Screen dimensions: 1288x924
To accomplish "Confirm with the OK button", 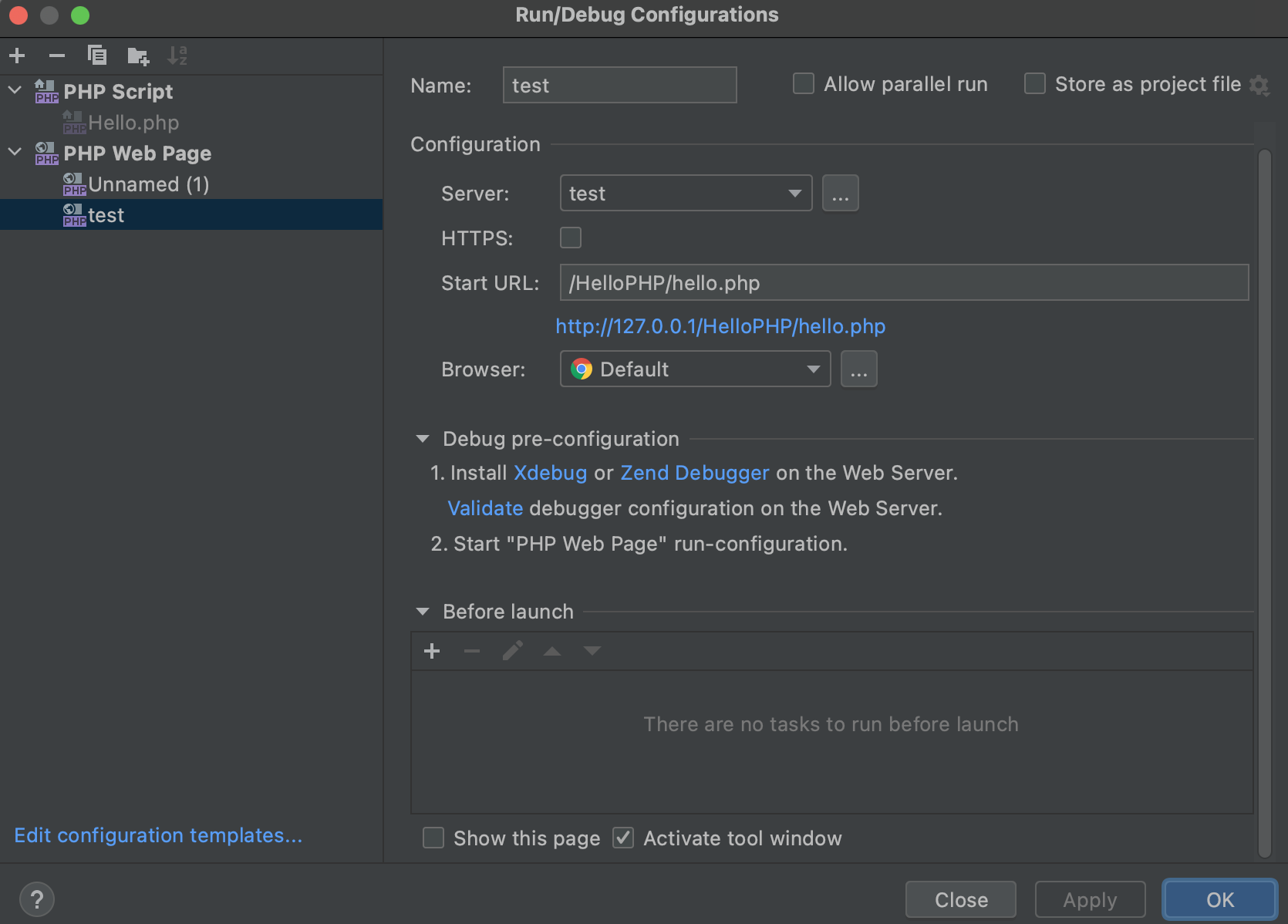I will coord(1220,899).
